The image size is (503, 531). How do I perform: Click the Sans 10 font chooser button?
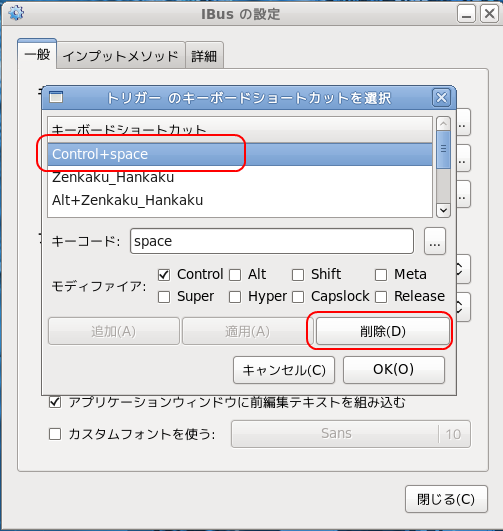351,434
